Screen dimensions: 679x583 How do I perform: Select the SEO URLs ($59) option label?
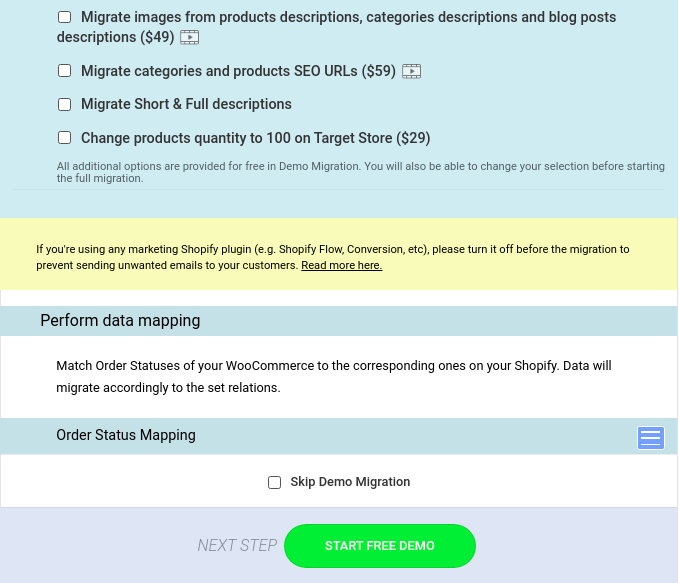(x=238, y=71)
